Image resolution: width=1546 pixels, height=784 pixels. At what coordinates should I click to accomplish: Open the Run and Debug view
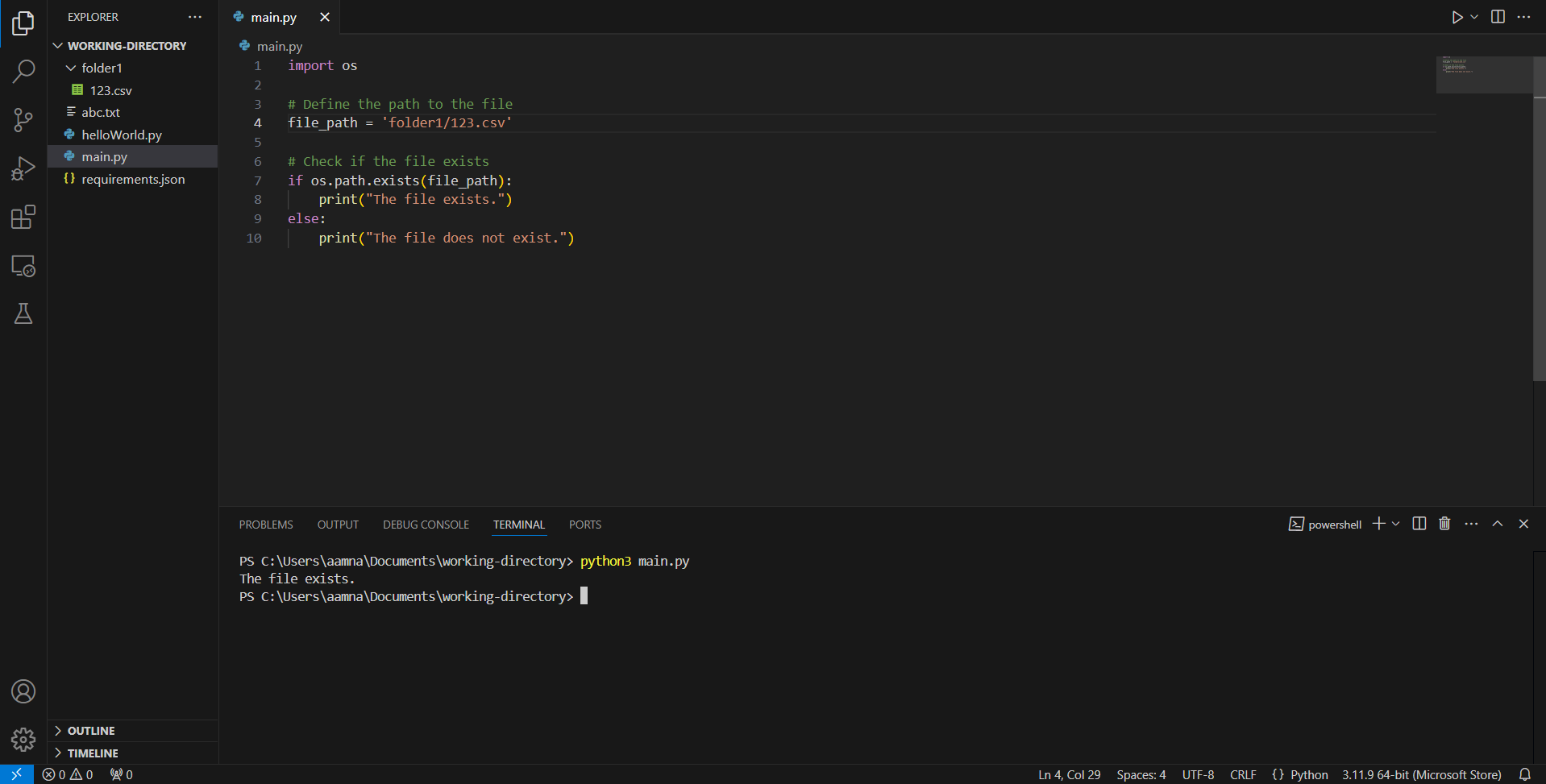tap(23, 168)
